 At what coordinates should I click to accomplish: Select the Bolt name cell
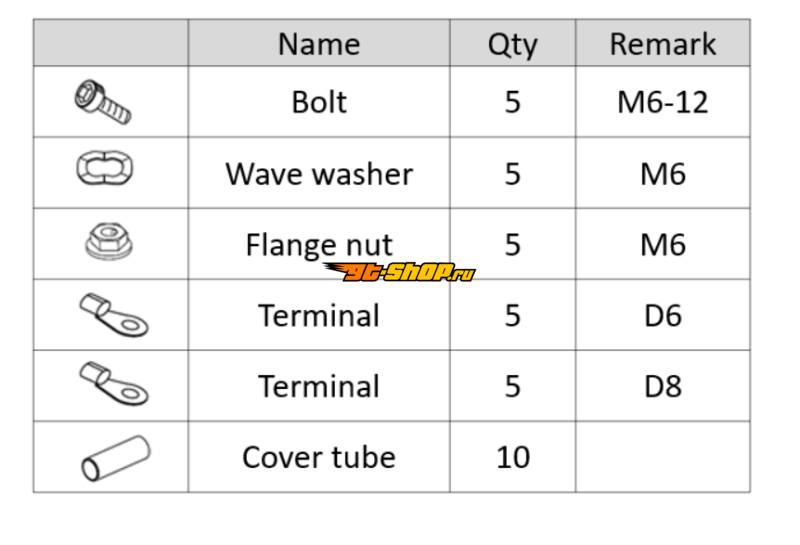click(319, 102)
